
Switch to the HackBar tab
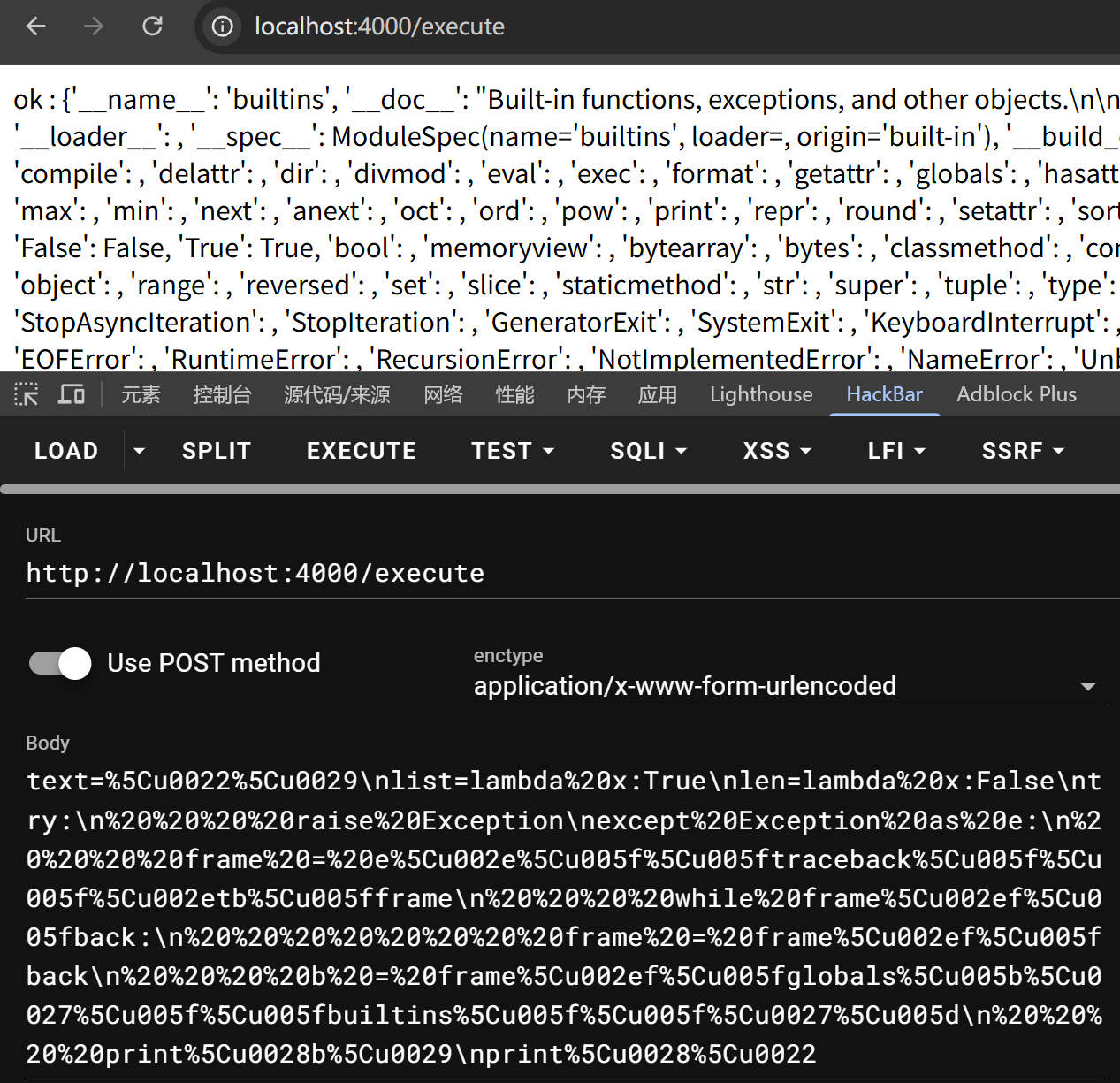[884, 394]
